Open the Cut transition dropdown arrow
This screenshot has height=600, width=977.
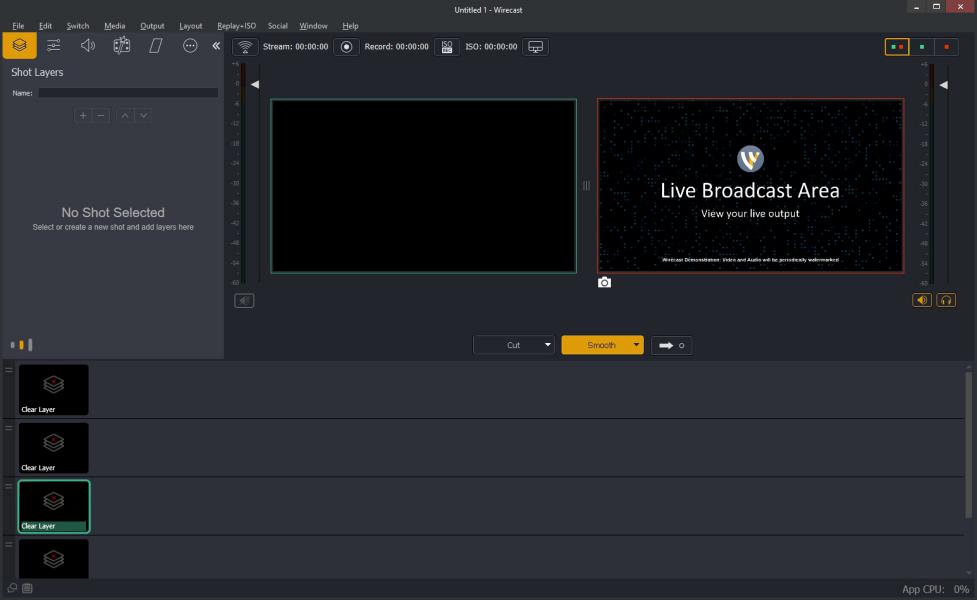548,345
